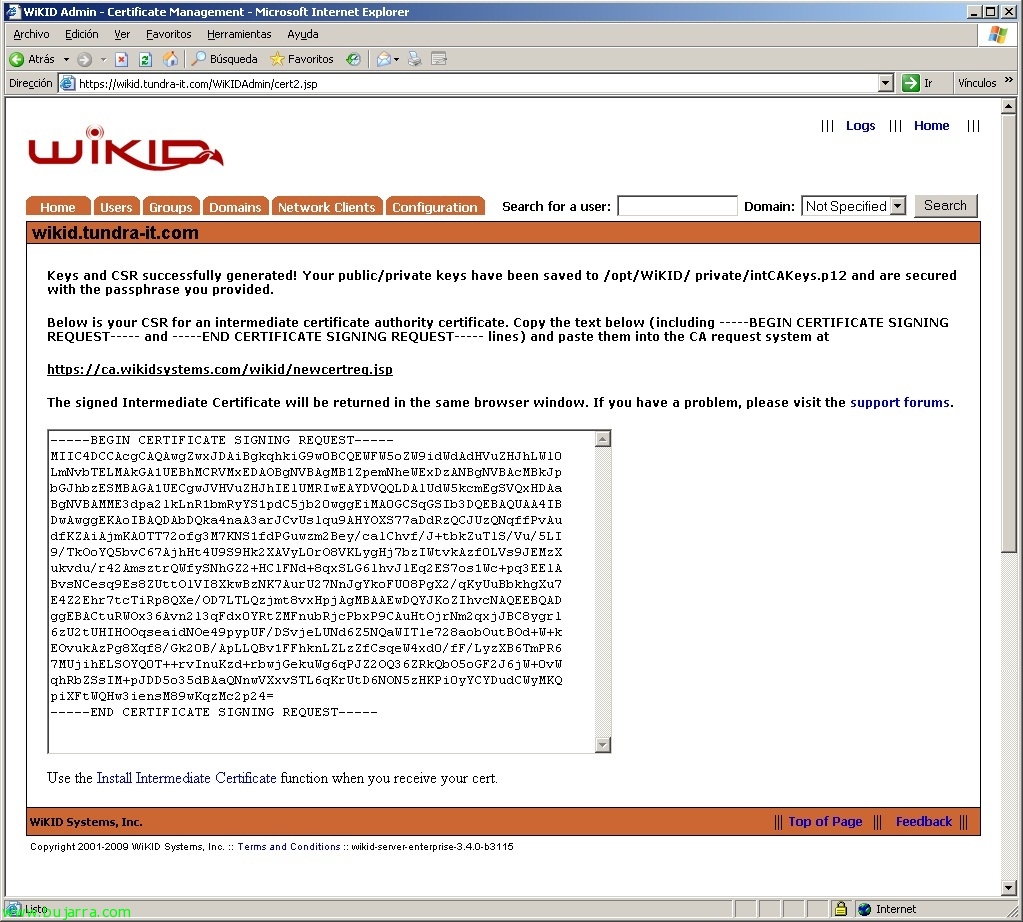This screenshot has width=1023, height=922.
Task: Switch to the Configuration tab
Action: pos(435,206)
